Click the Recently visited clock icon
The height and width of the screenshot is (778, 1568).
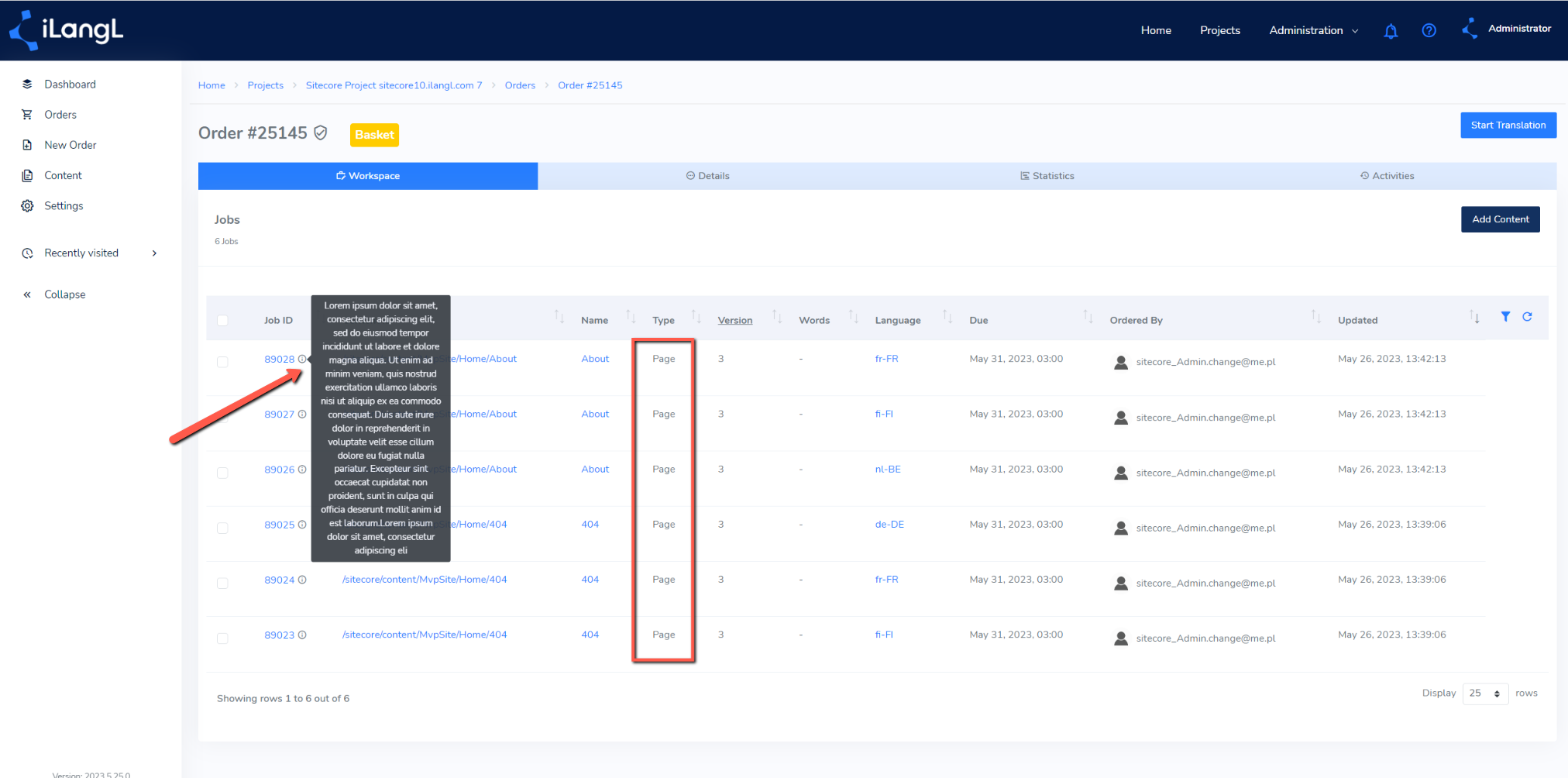[x=27, y=253]
